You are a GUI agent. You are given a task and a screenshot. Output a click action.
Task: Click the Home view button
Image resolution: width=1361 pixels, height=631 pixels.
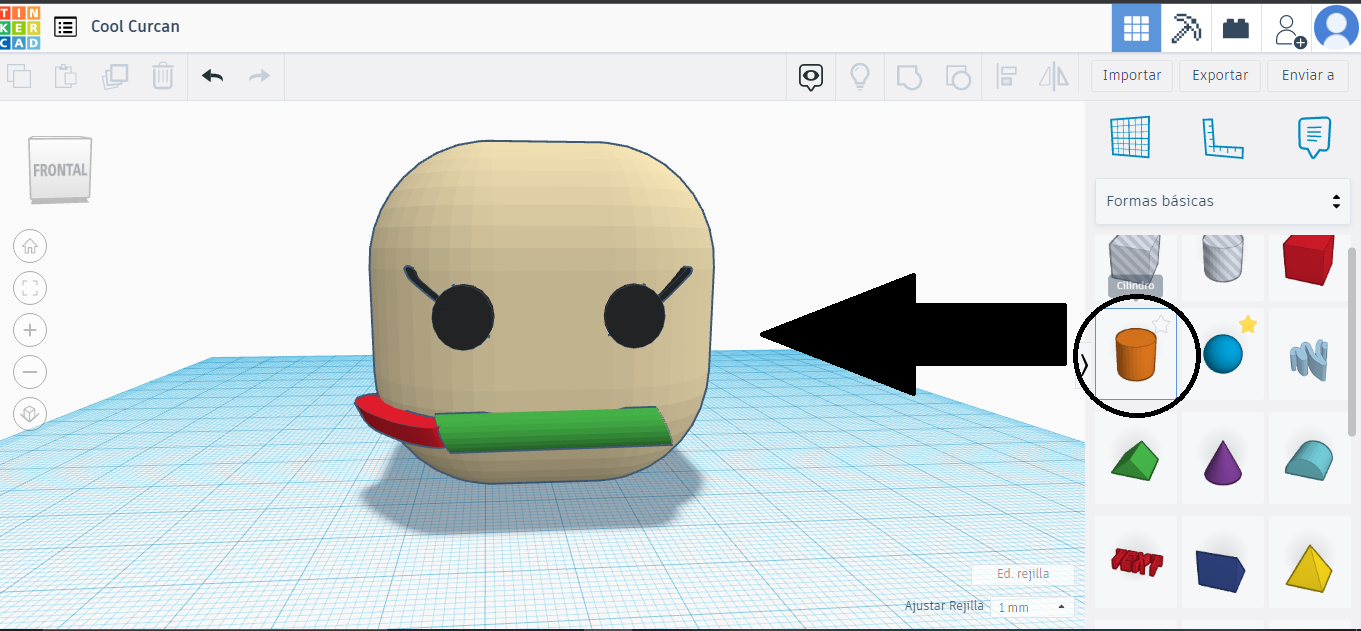30,246
